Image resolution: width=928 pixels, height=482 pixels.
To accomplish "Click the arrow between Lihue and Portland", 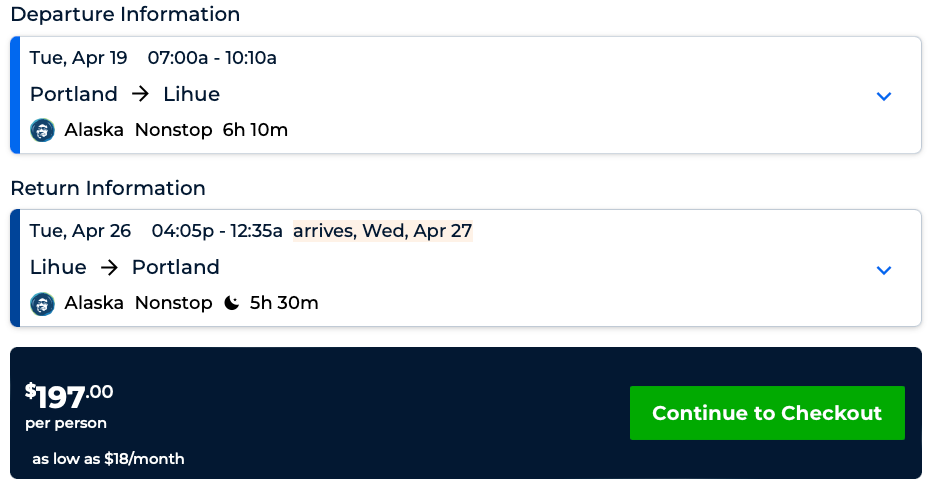I will pos(110,268).
